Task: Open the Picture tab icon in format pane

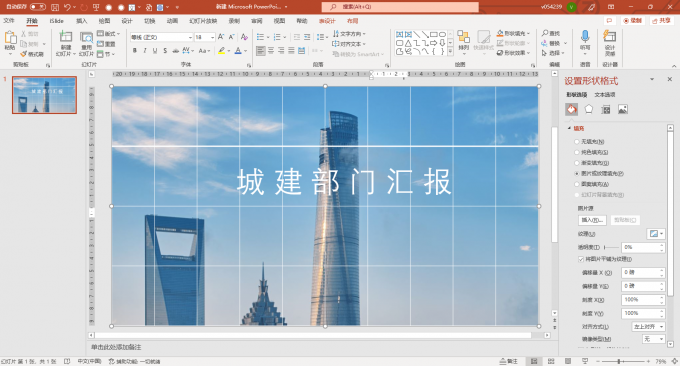Action: [623, 110]
